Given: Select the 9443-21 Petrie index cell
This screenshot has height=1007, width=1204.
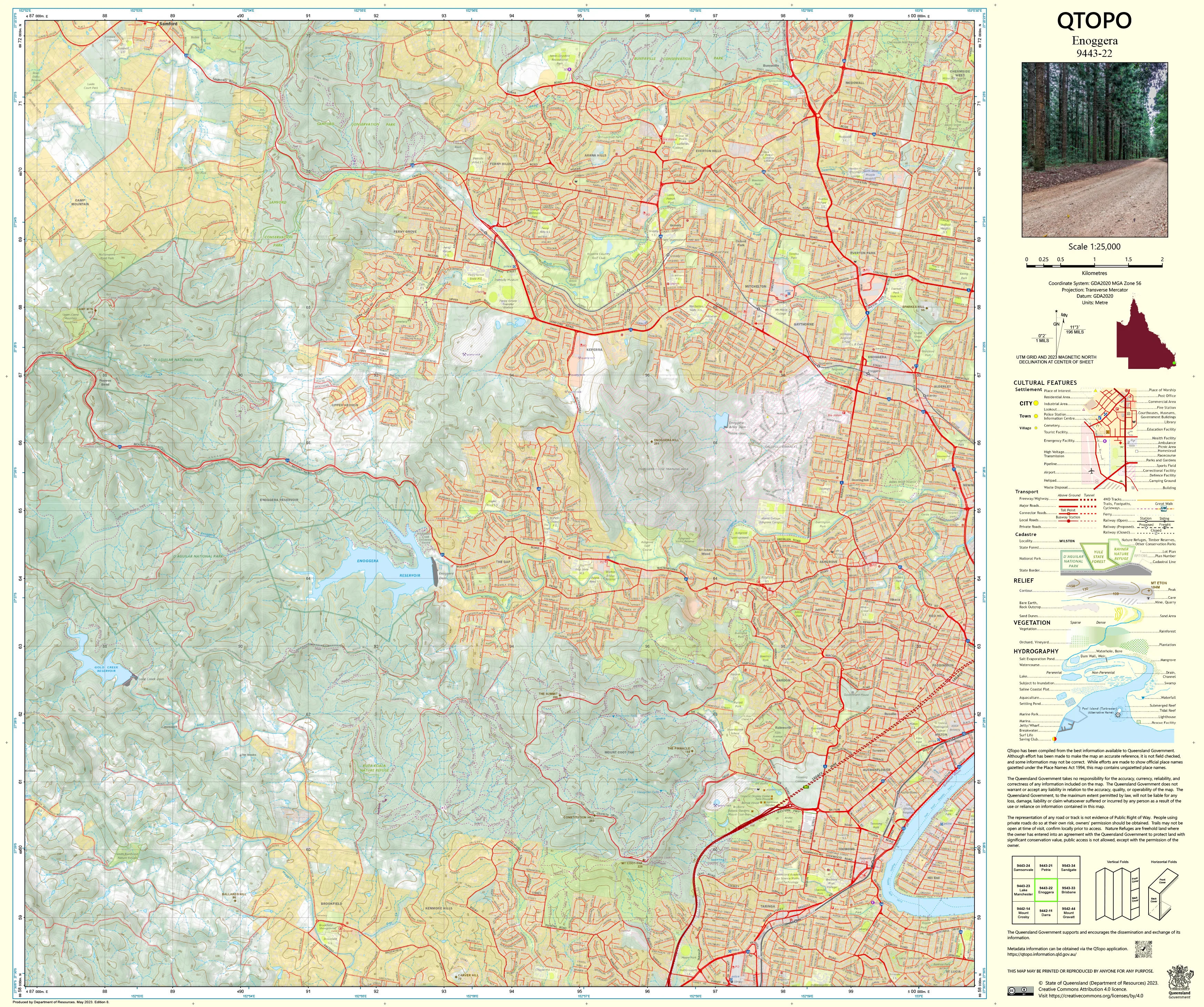Looking at the screenshot, I should (x=1046, y=868).
